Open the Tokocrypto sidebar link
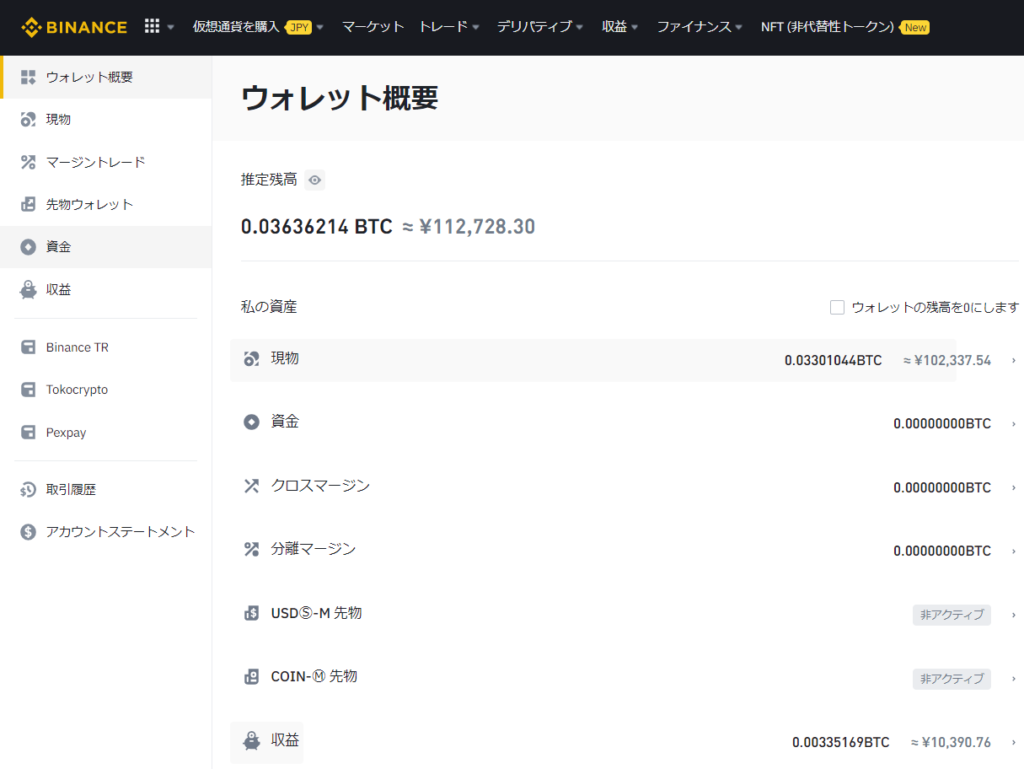This screenshot has height=769, width=1024. point(76,390)
